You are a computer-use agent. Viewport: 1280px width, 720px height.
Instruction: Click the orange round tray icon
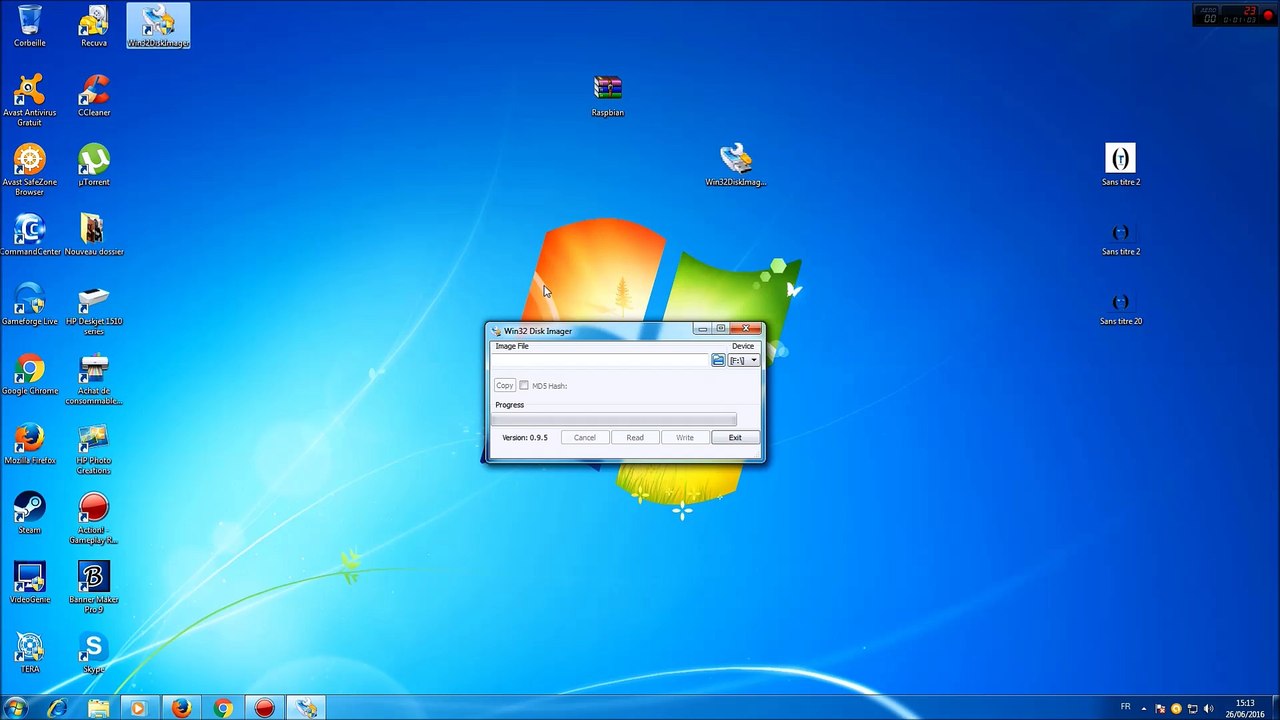coord(1177,709)
